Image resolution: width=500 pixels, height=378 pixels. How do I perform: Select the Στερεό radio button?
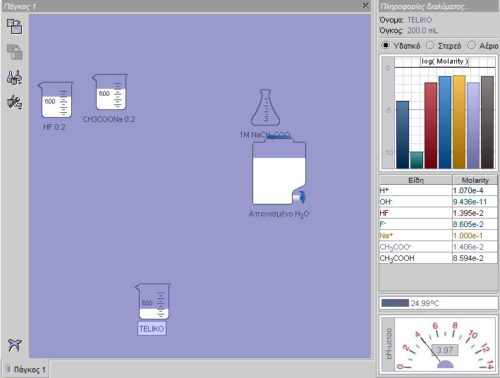[430, 45]
